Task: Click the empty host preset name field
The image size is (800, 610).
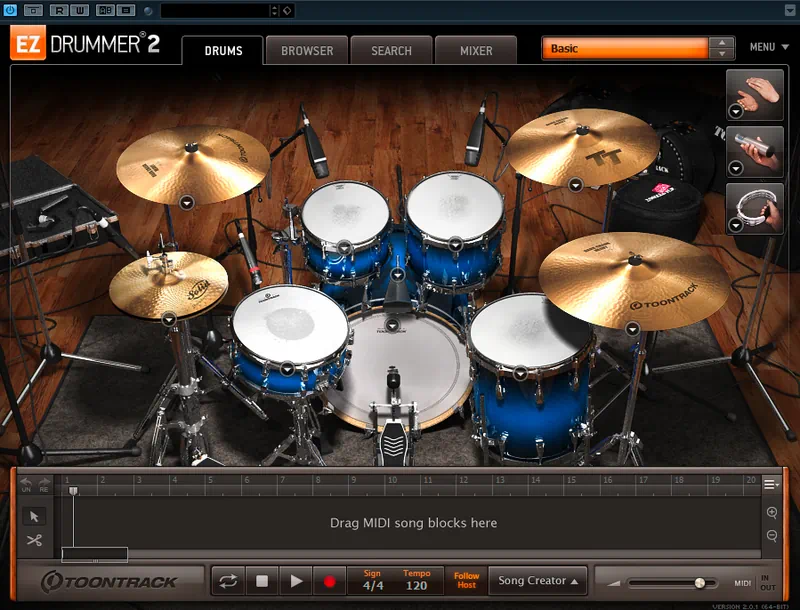Action: point(215,10)
